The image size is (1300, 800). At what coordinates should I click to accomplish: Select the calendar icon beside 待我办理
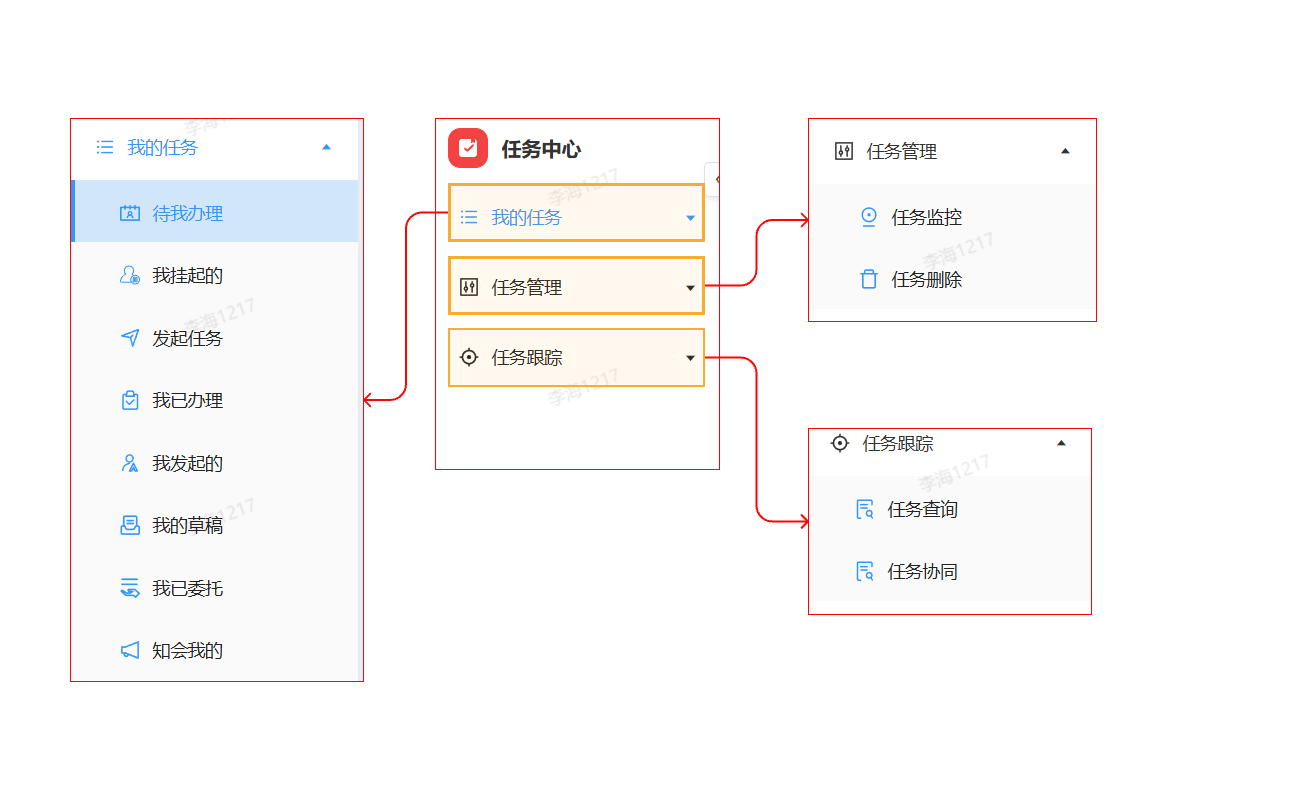tap(129, 212)
